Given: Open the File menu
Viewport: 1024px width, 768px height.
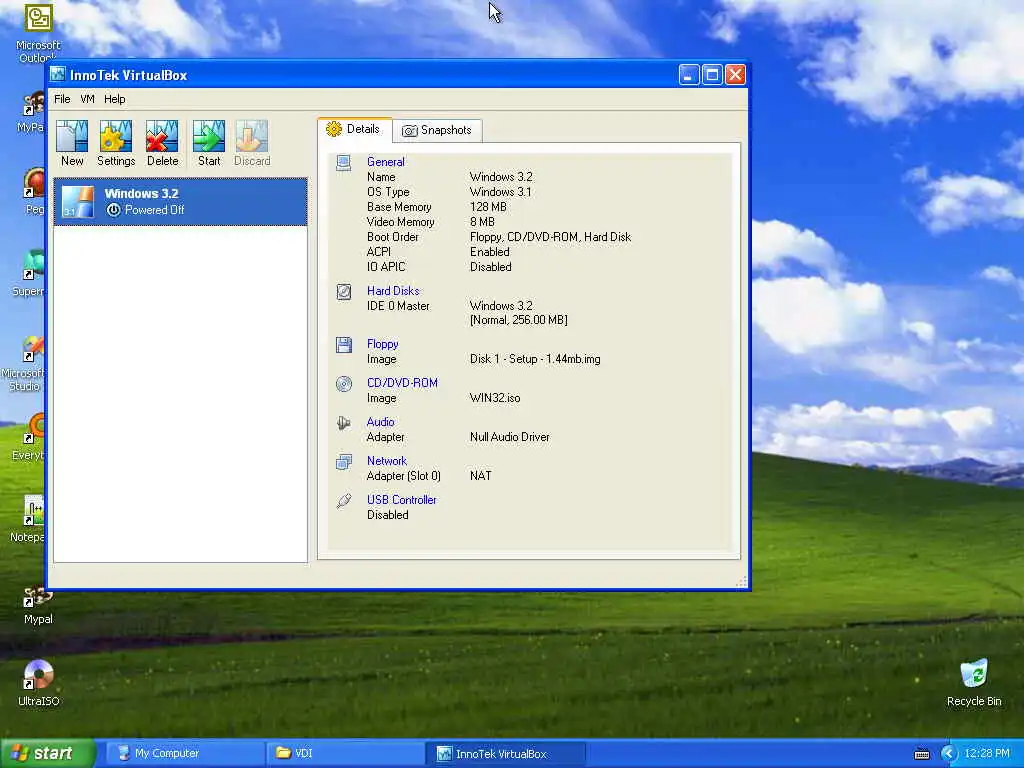Looking at the screenshot, I should [62, 99].
